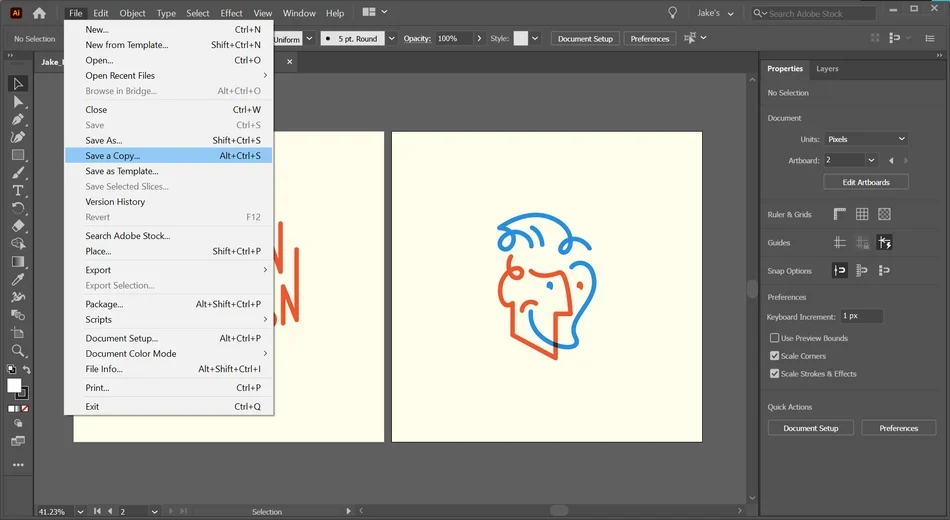Image resolution: width=950 pixels, height=520 pixels.
Task: Disable Scale Strokes & Effects
Action: pos(774,373)
